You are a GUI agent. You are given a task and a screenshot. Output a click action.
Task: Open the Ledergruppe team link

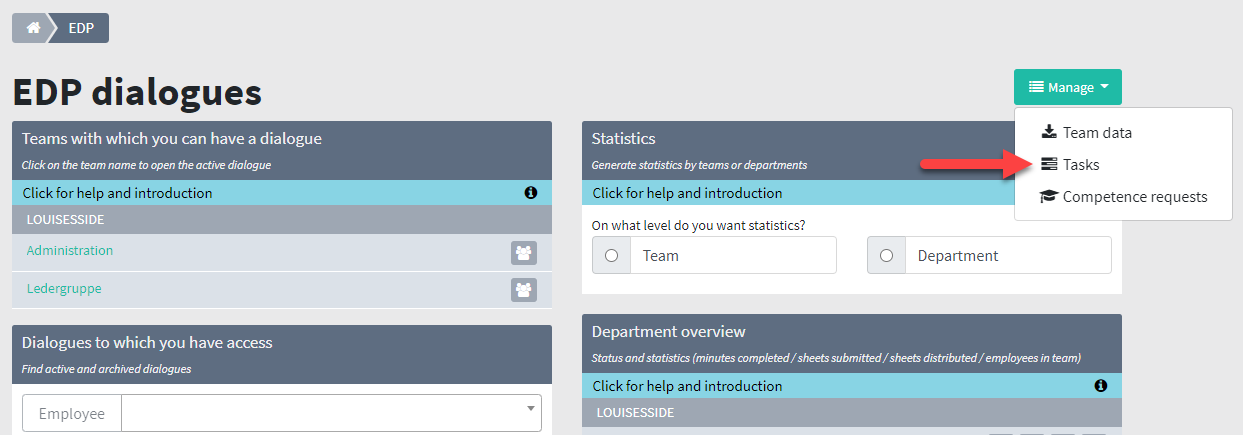point(64,289)
